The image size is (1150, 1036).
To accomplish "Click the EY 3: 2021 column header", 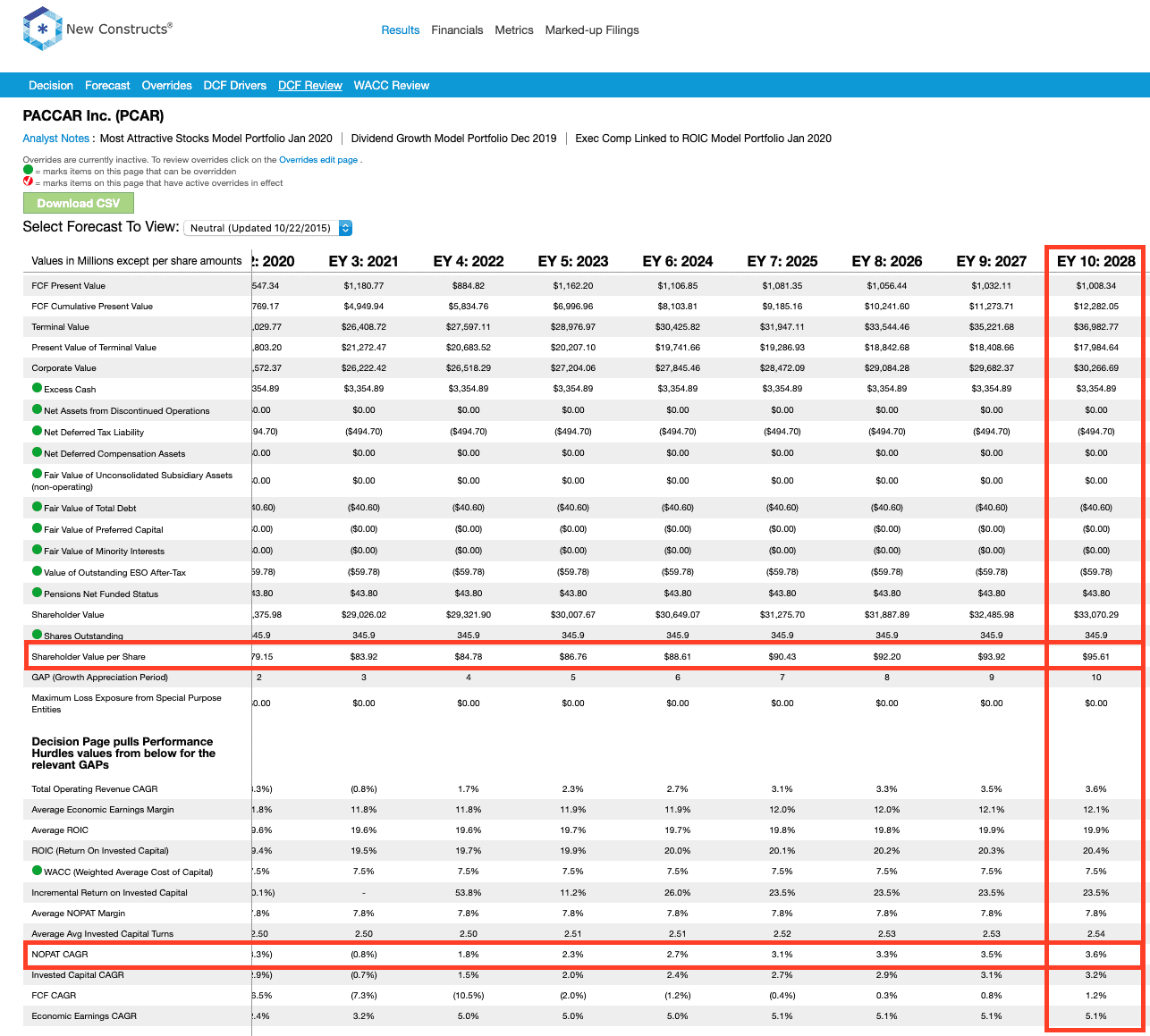I will (364, 261).
